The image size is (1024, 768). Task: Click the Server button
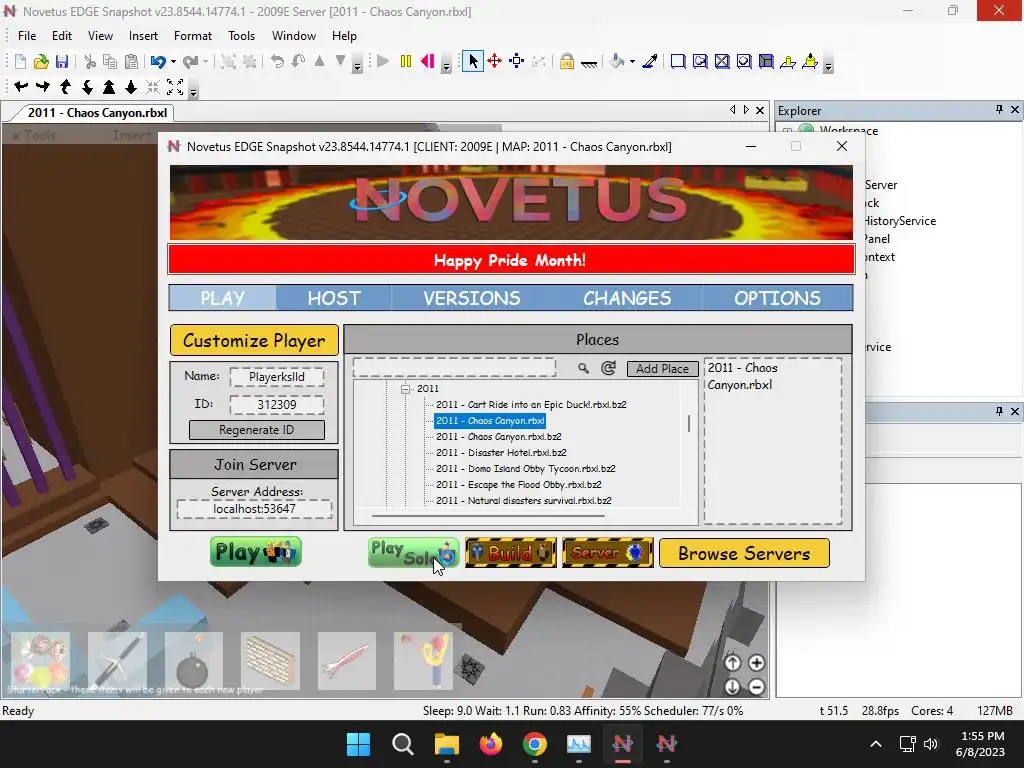(607, 552)
